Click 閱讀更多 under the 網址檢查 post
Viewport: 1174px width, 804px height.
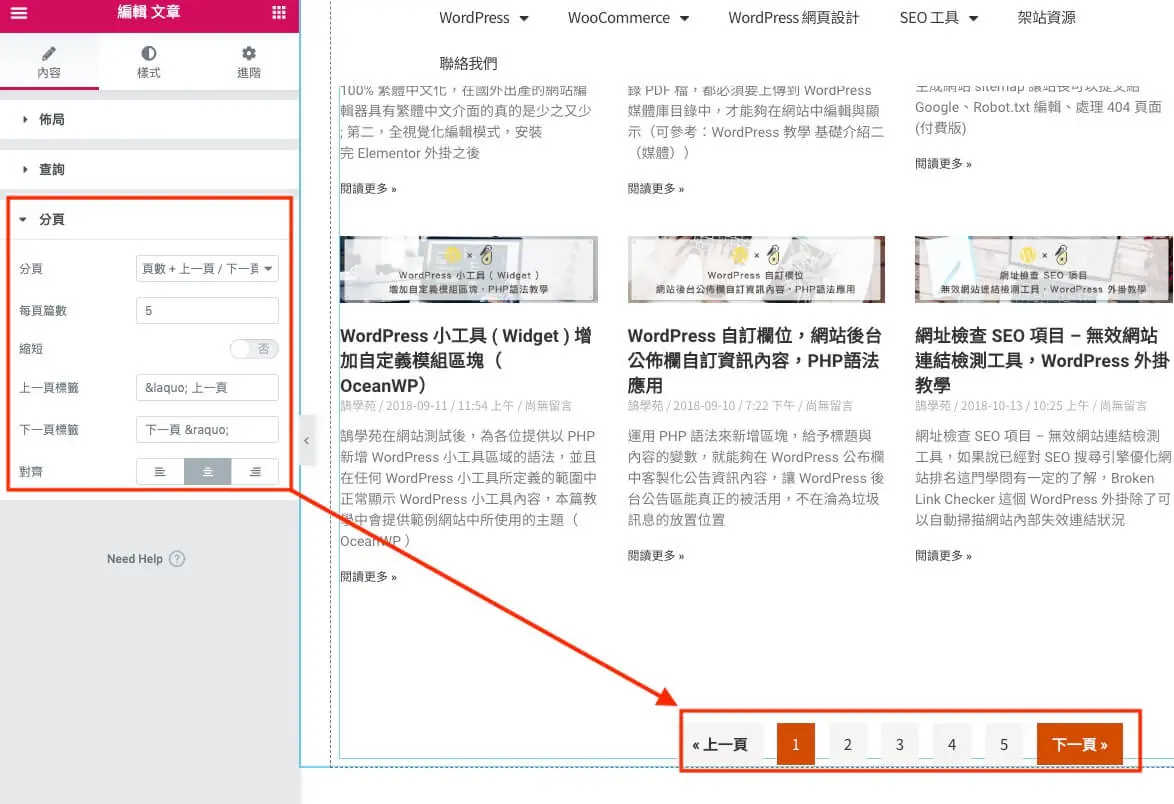(x=943, y=555)
